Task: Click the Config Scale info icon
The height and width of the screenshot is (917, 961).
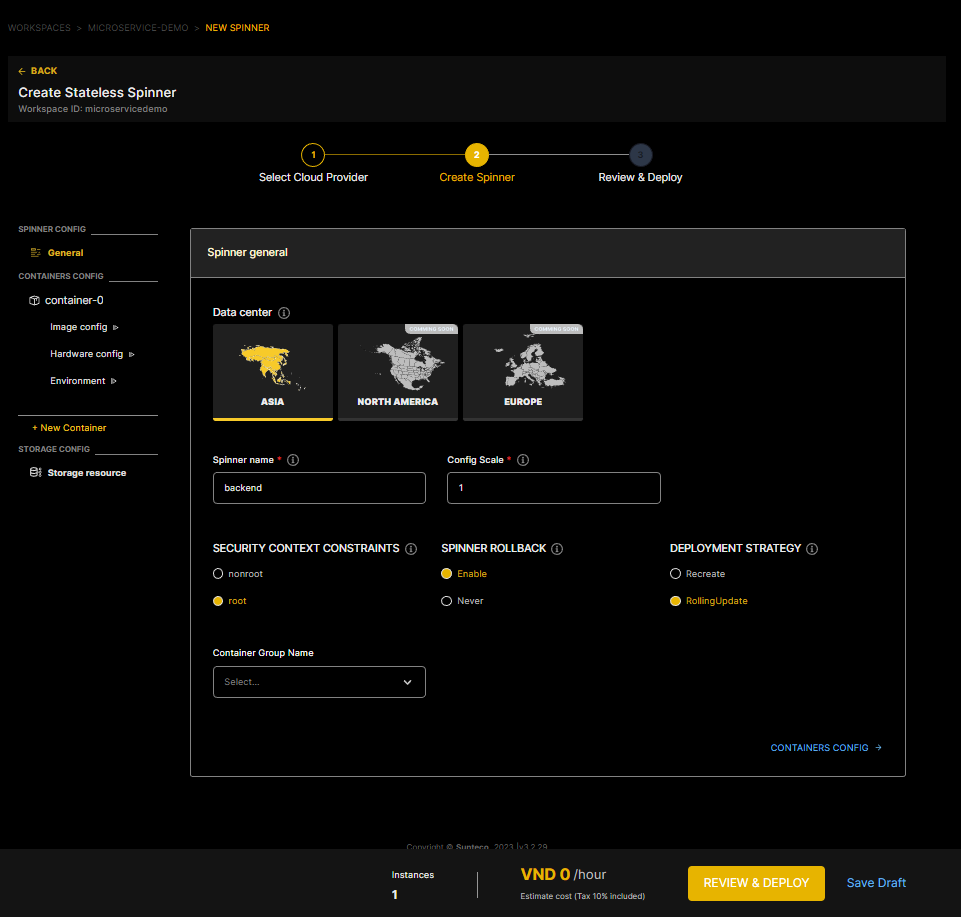Action: pos(523,460)
